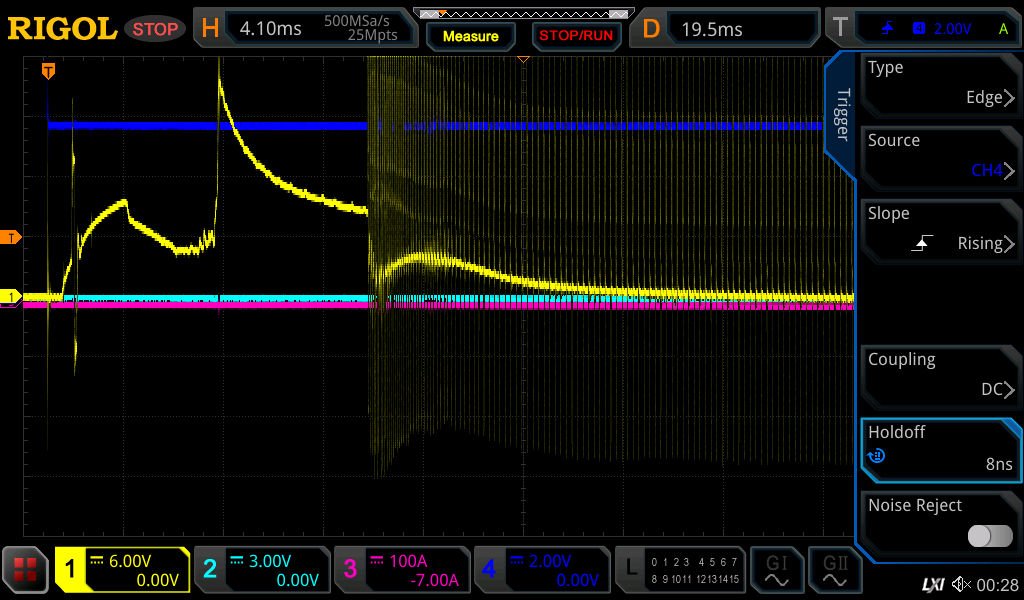Image resolution: width=1024 pixels, height=600 pixels.
Task: Click the orange trigger level T marker
Action: click(x=11, y=237)
